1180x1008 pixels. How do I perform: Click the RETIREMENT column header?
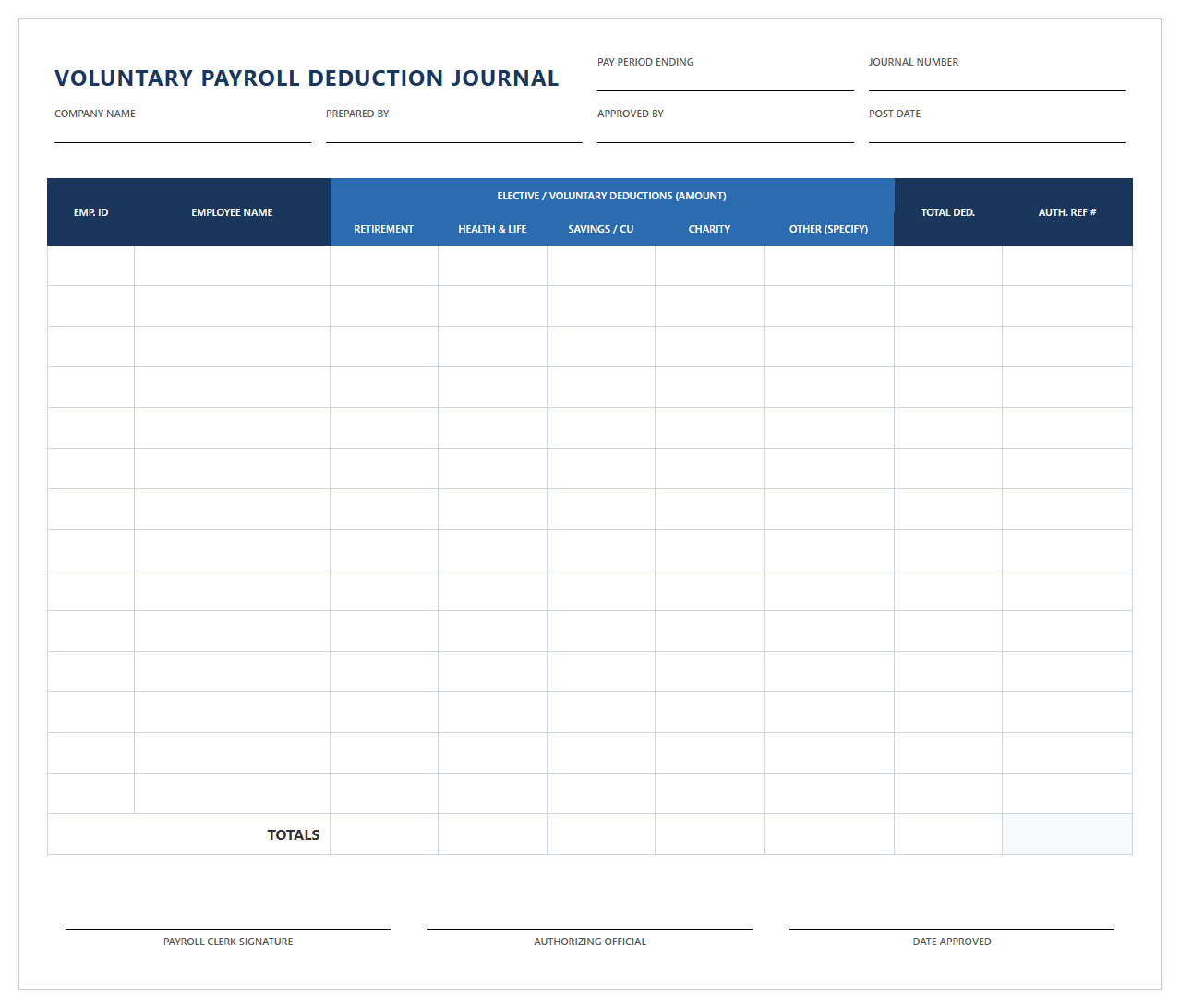click(x=383, y=229)
